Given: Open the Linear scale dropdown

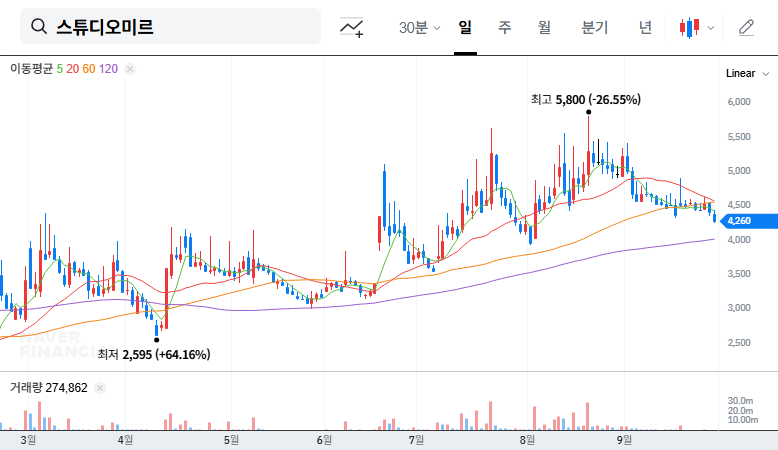Looking at the screenshot, I should [747, 73].
